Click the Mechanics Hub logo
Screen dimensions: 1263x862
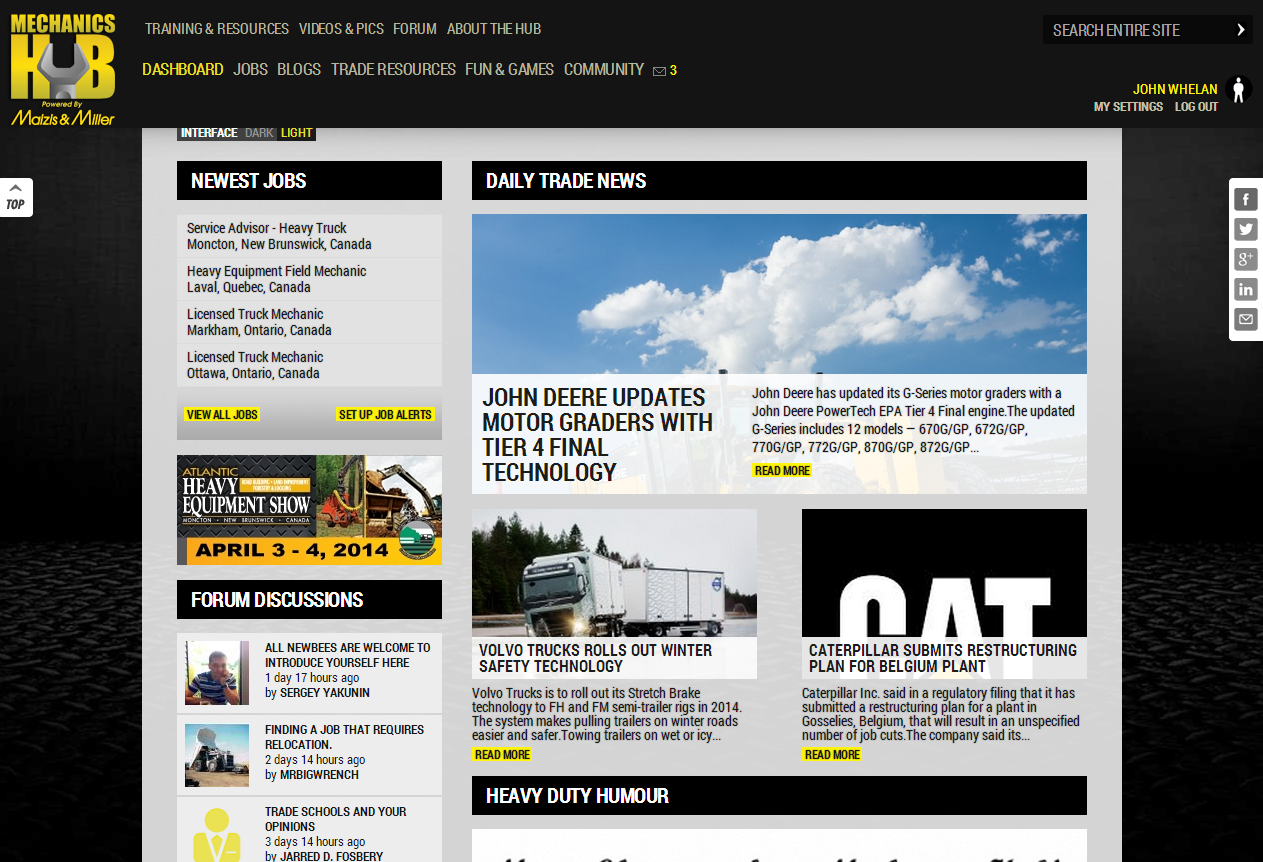(x=63, y=69)
